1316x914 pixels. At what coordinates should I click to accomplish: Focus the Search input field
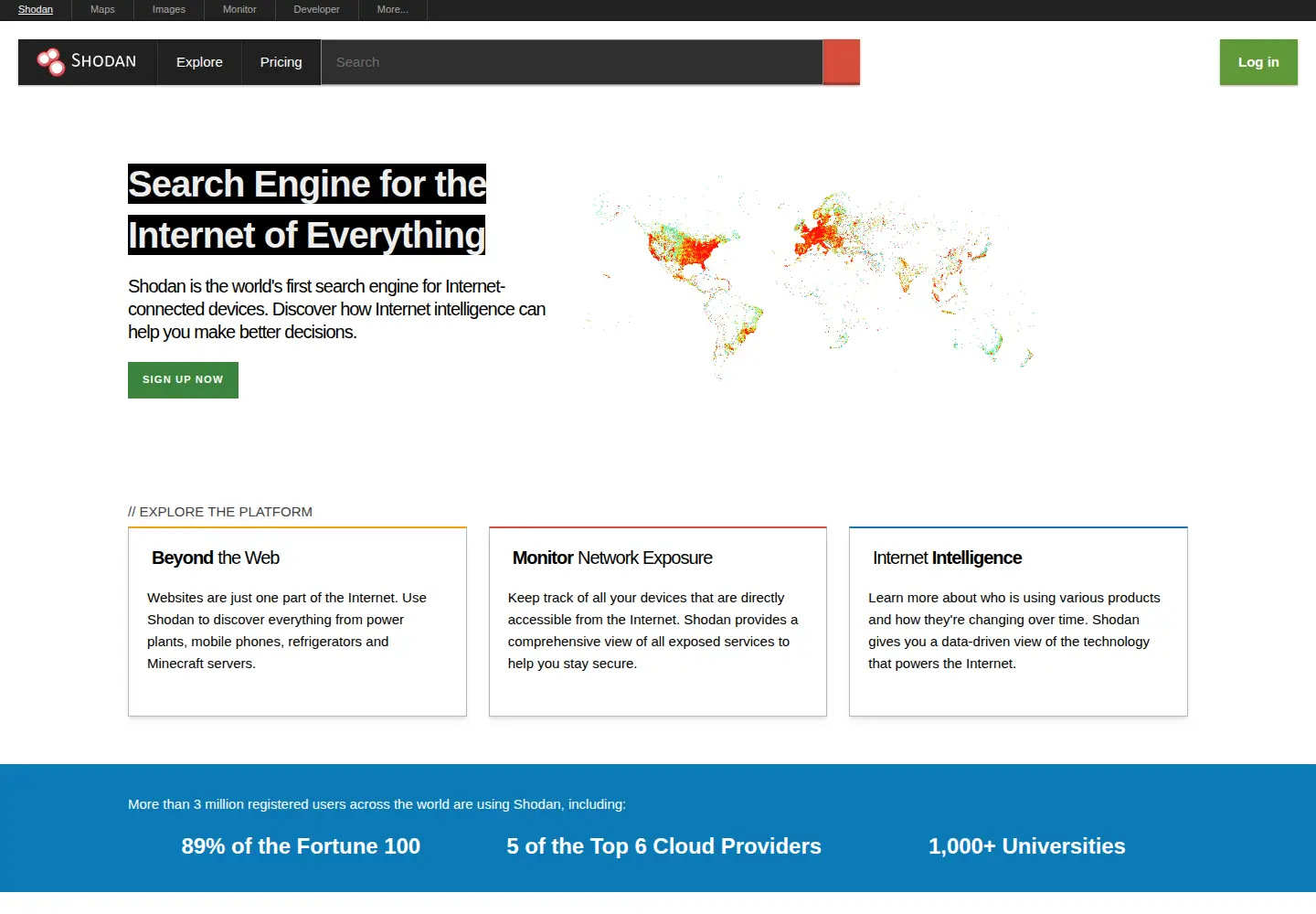pos(572,62)
